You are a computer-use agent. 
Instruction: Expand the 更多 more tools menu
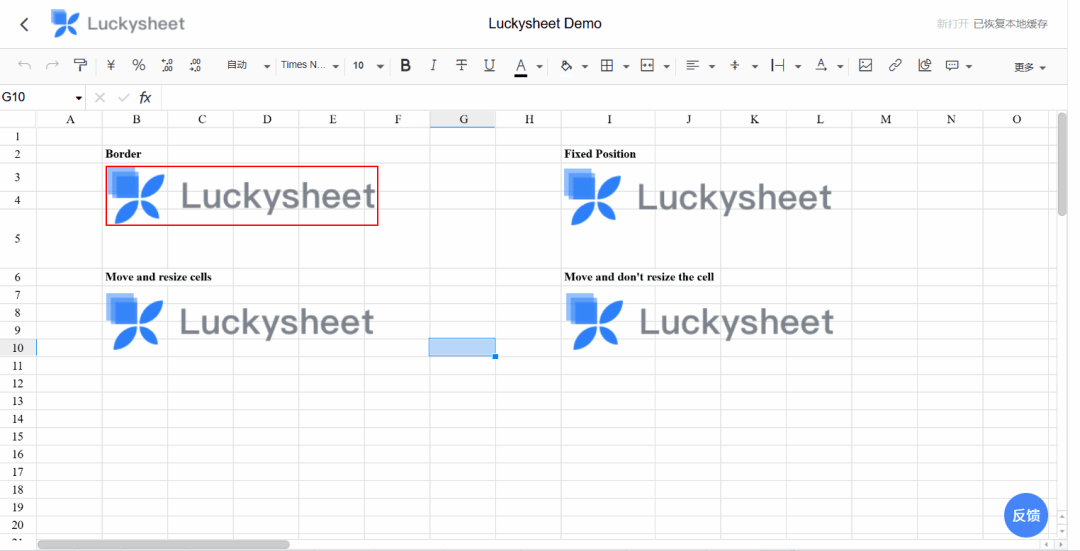(1030, 67)
